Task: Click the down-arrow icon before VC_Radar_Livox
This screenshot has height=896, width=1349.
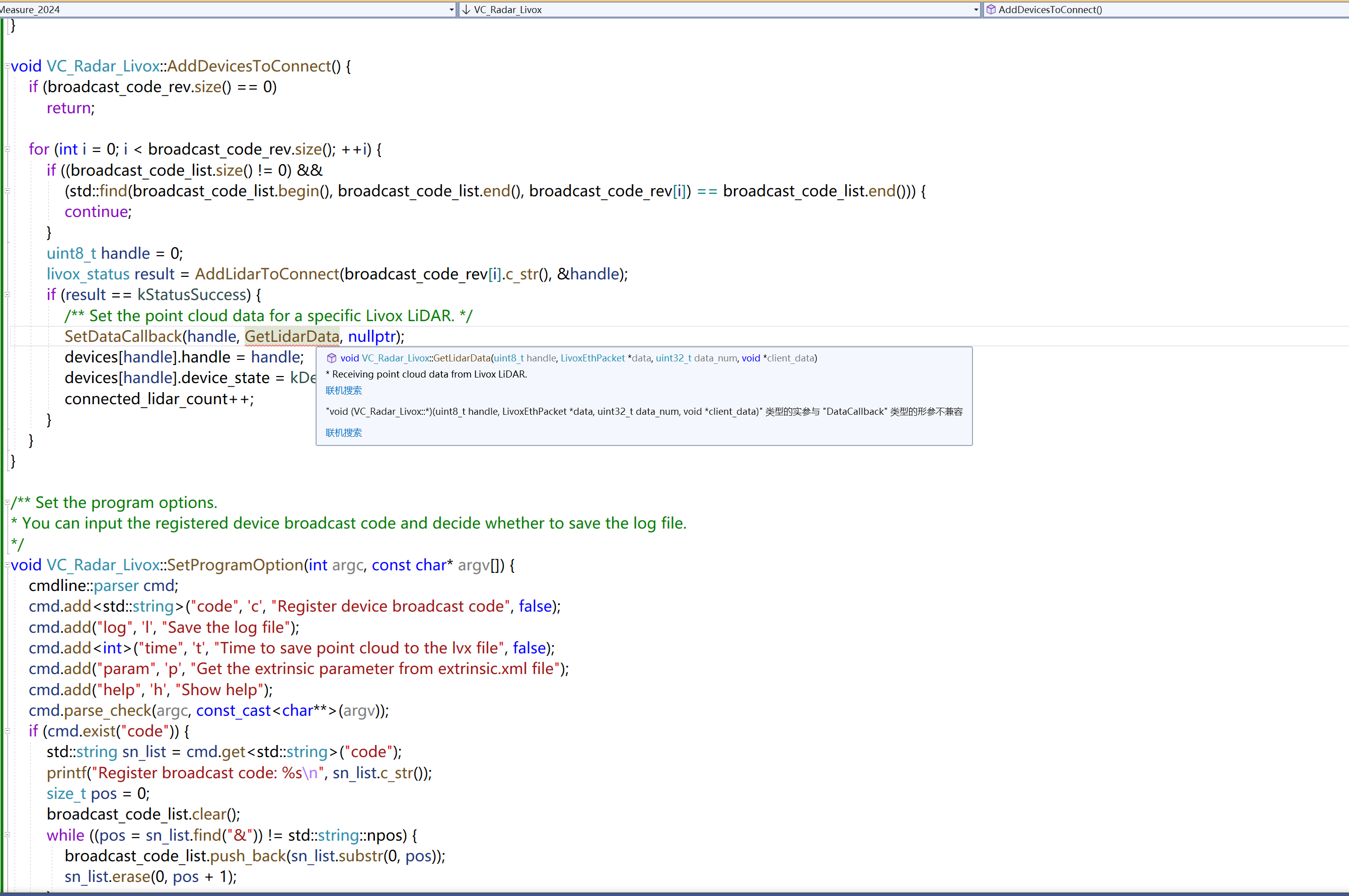Action: pos(466,10)
